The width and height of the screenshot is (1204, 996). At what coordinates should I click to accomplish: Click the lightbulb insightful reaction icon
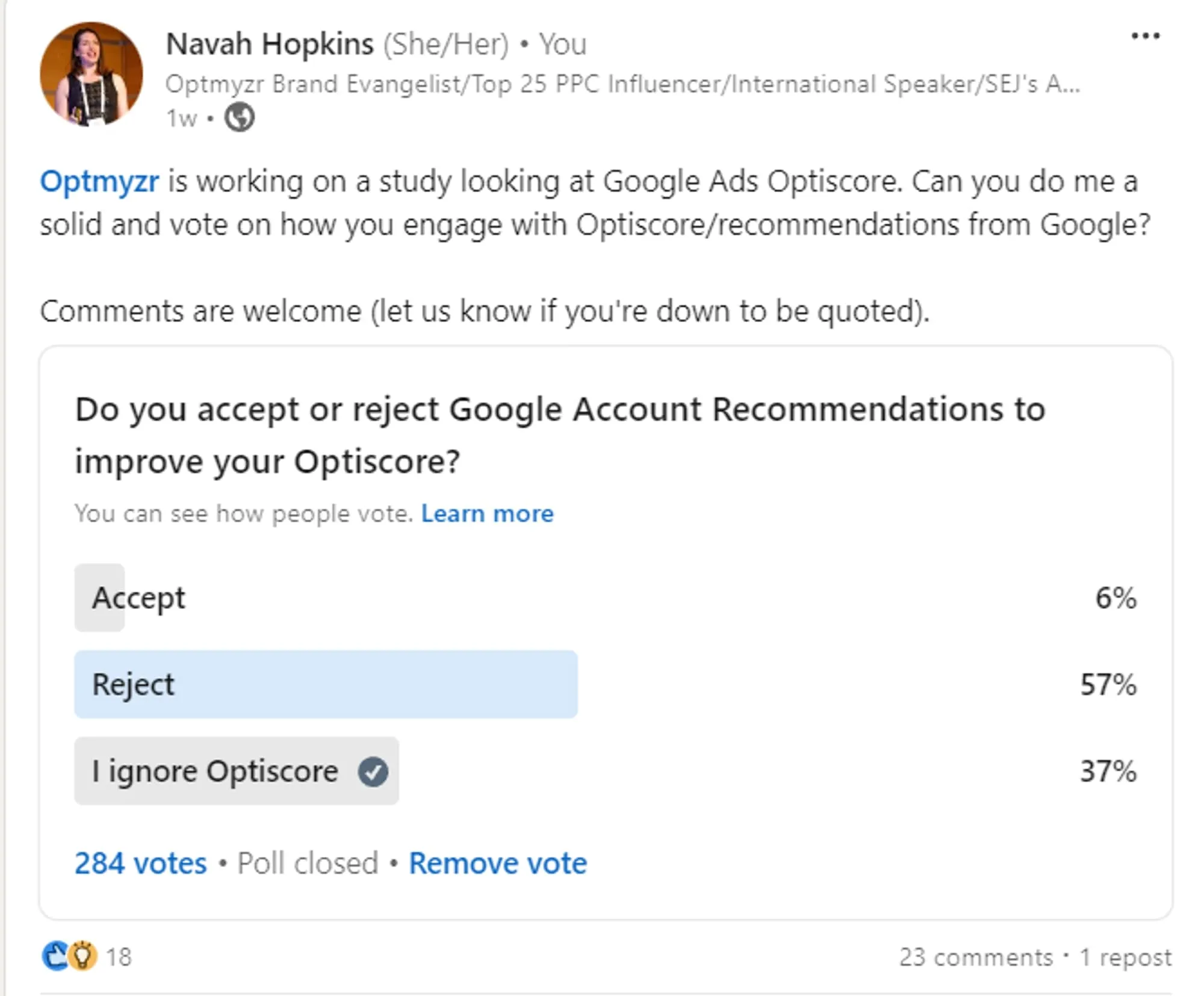pos(82,956)
